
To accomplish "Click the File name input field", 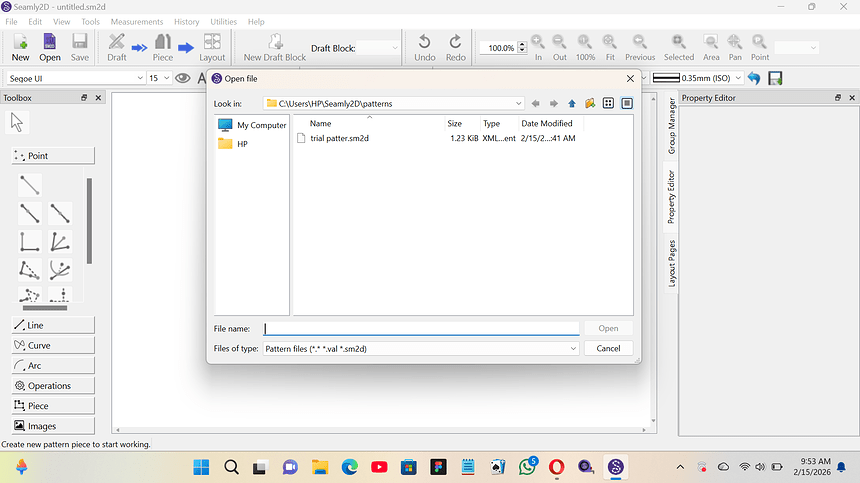I will coord(421,328).
